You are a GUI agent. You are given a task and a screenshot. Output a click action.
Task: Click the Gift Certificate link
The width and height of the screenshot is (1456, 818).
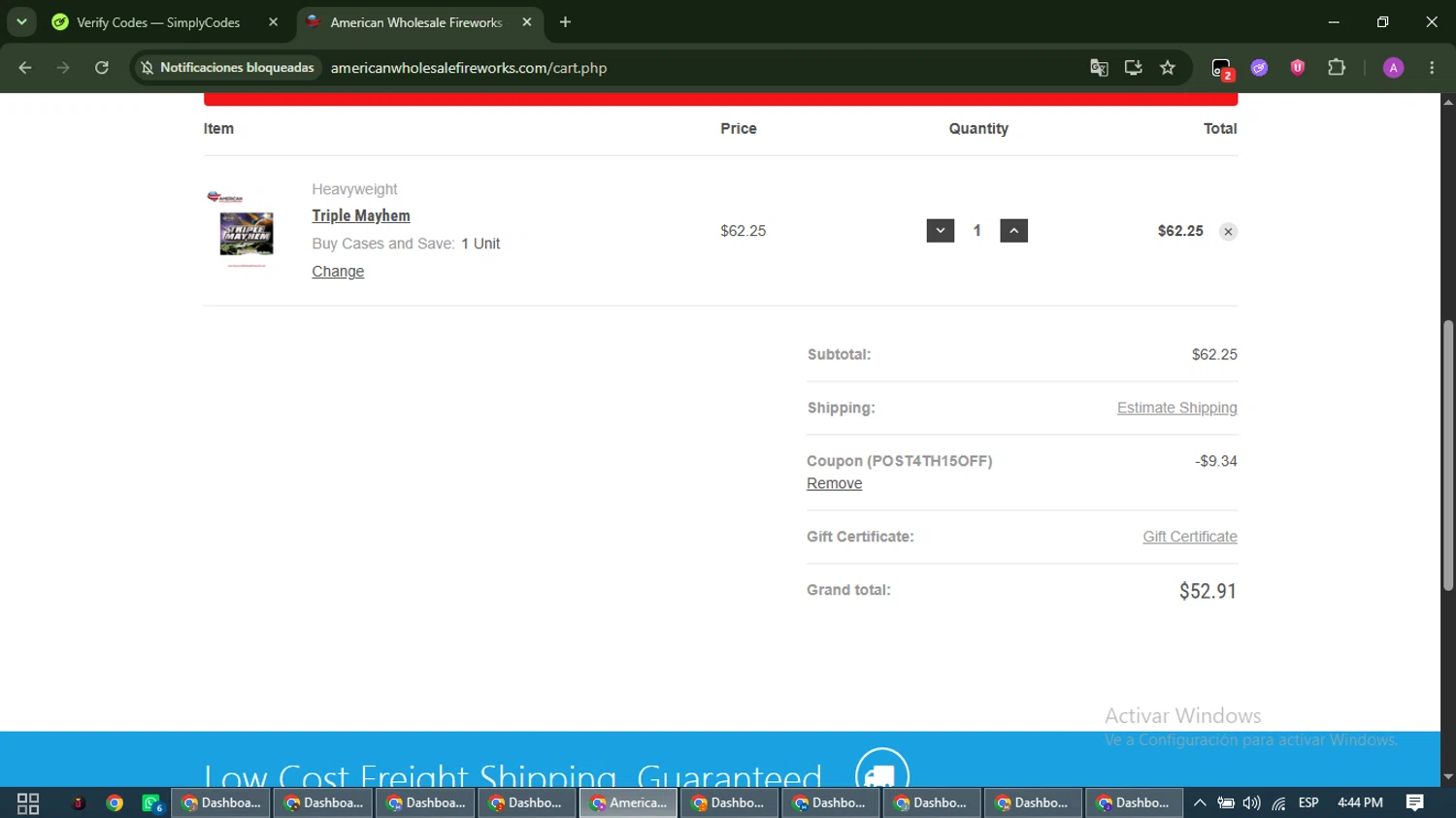point(1190,537)
